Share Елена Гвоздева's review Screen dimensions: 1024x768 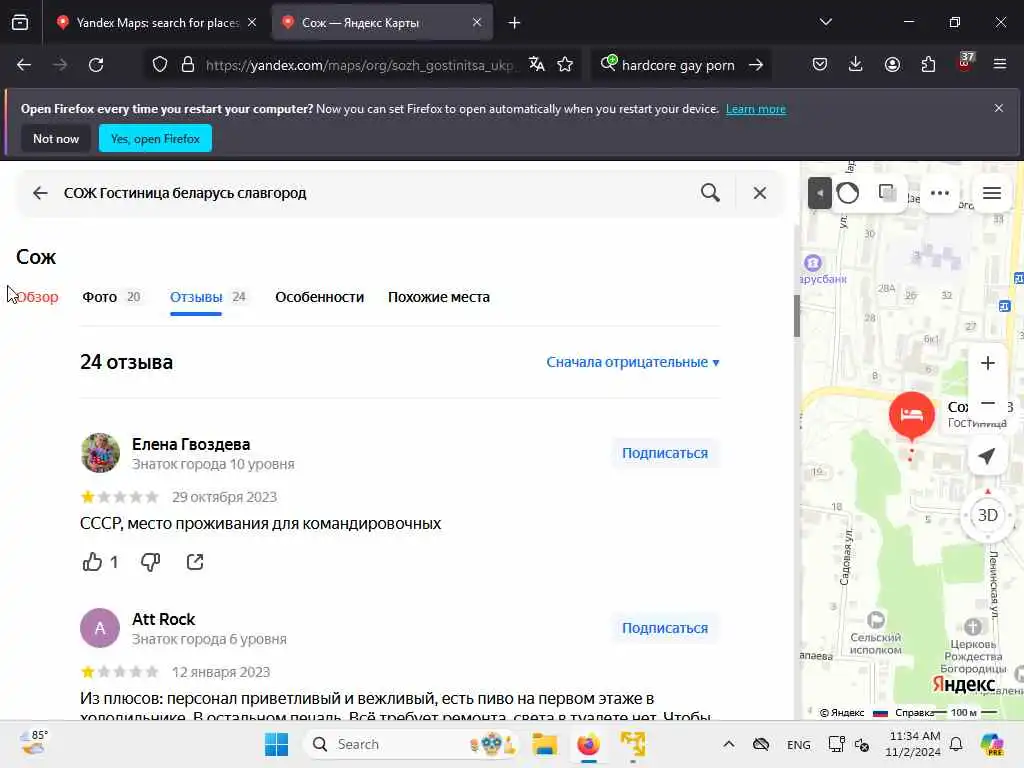tap(195, 562)
